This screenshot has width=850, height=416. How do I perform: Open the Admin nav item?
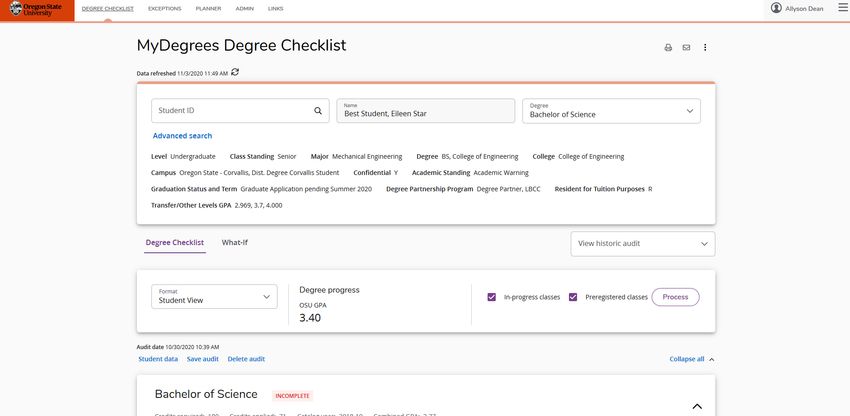click(x=244, y=9)
